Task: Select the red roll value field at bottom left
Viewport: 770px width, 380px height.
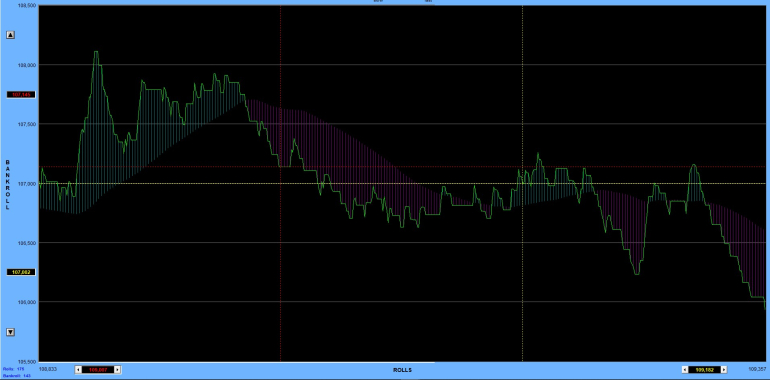Action: click(98, 370)
